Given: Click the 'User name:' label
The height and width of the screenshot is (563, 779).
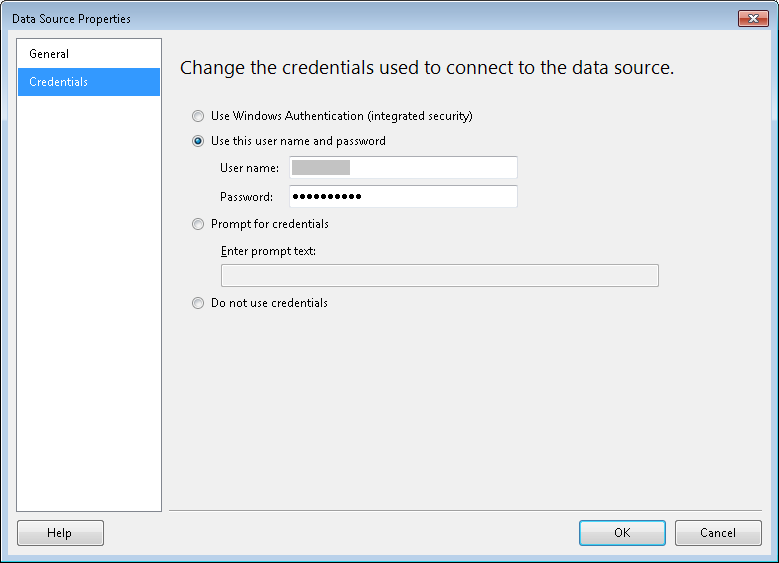Looking at the screenshot, I should point(249,168).
